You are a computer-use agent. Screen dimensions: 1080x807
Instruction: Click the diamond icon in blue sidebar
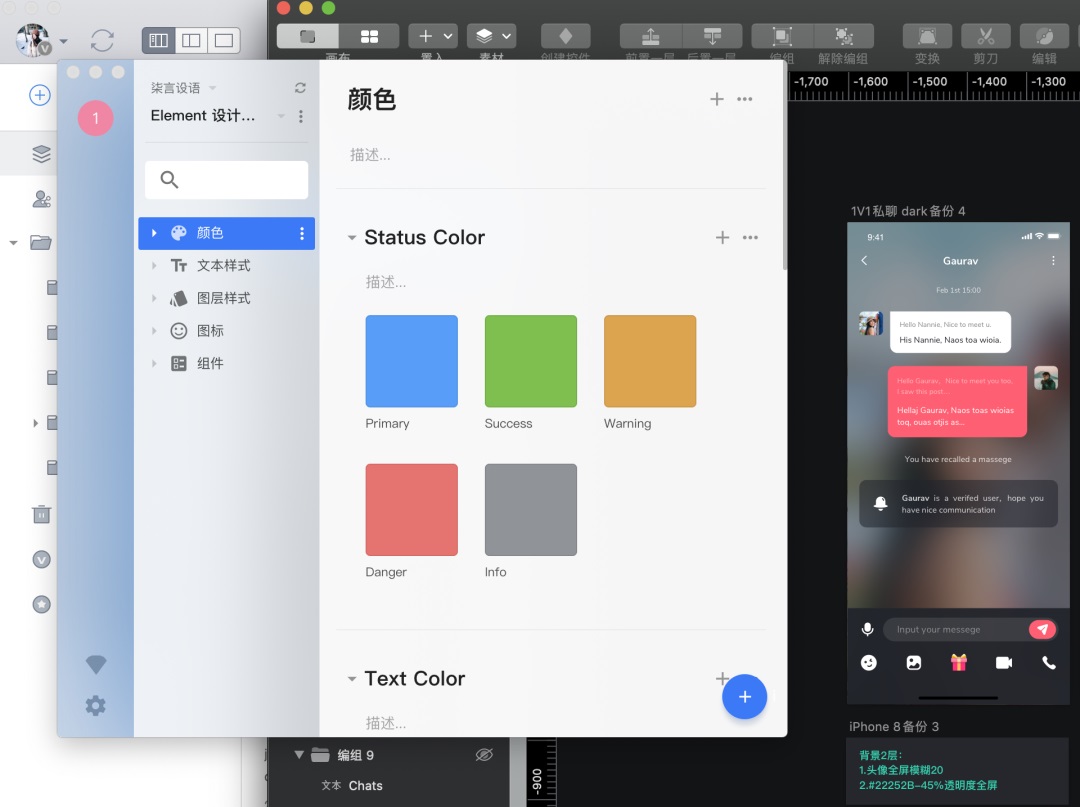coord(96,664)
